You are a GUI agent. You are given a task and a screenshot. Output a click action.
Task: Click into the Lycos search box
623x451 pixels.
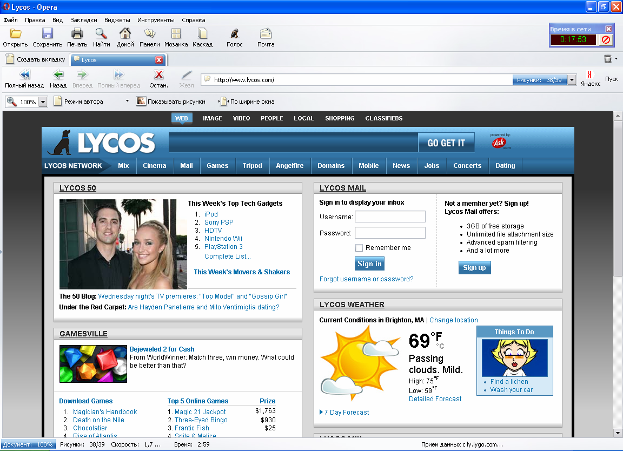tap(293, 143)
